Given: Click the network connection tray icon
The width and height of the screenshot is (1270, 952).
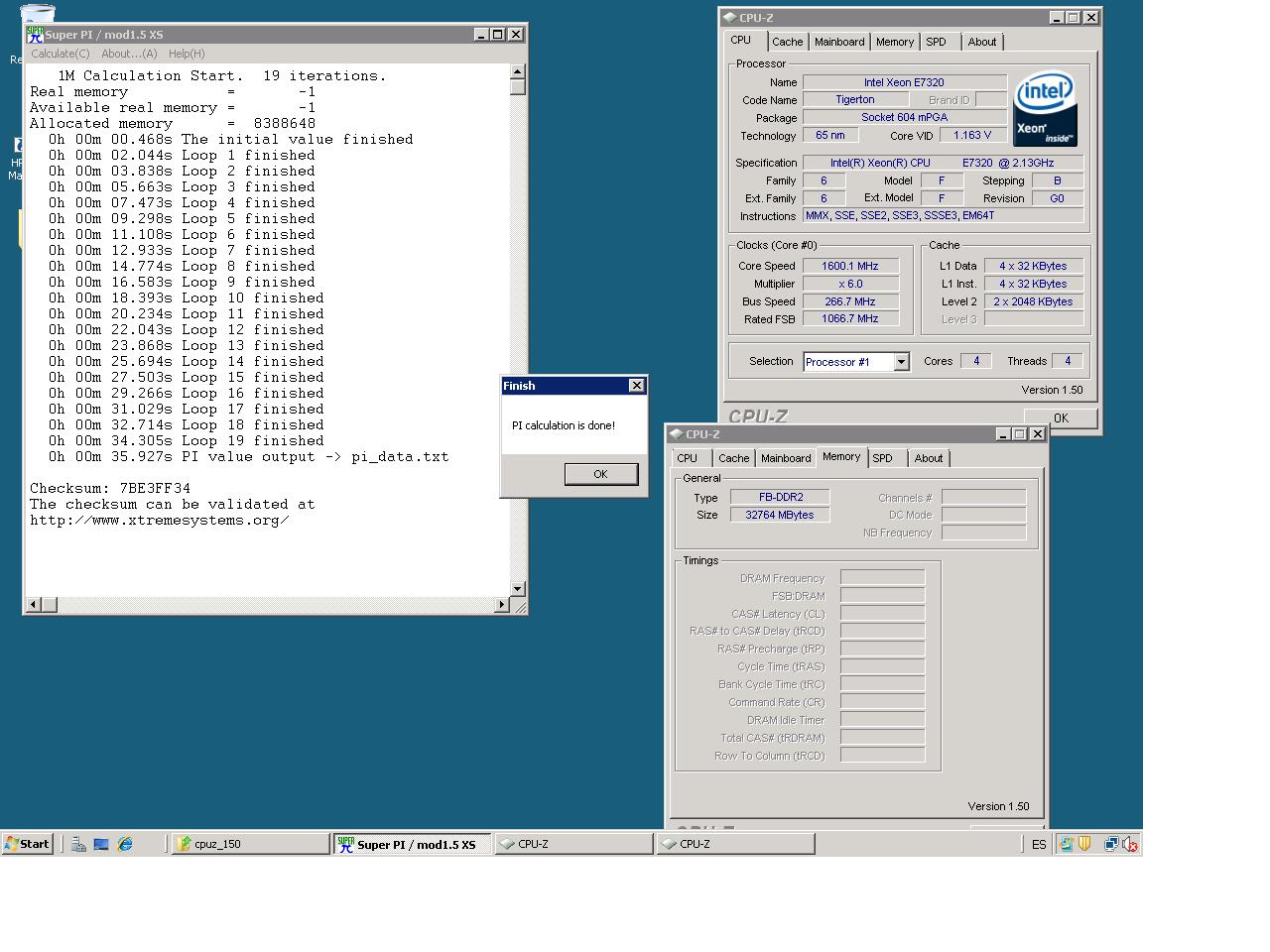Looking at the screenshot, I should point(1111,844).
